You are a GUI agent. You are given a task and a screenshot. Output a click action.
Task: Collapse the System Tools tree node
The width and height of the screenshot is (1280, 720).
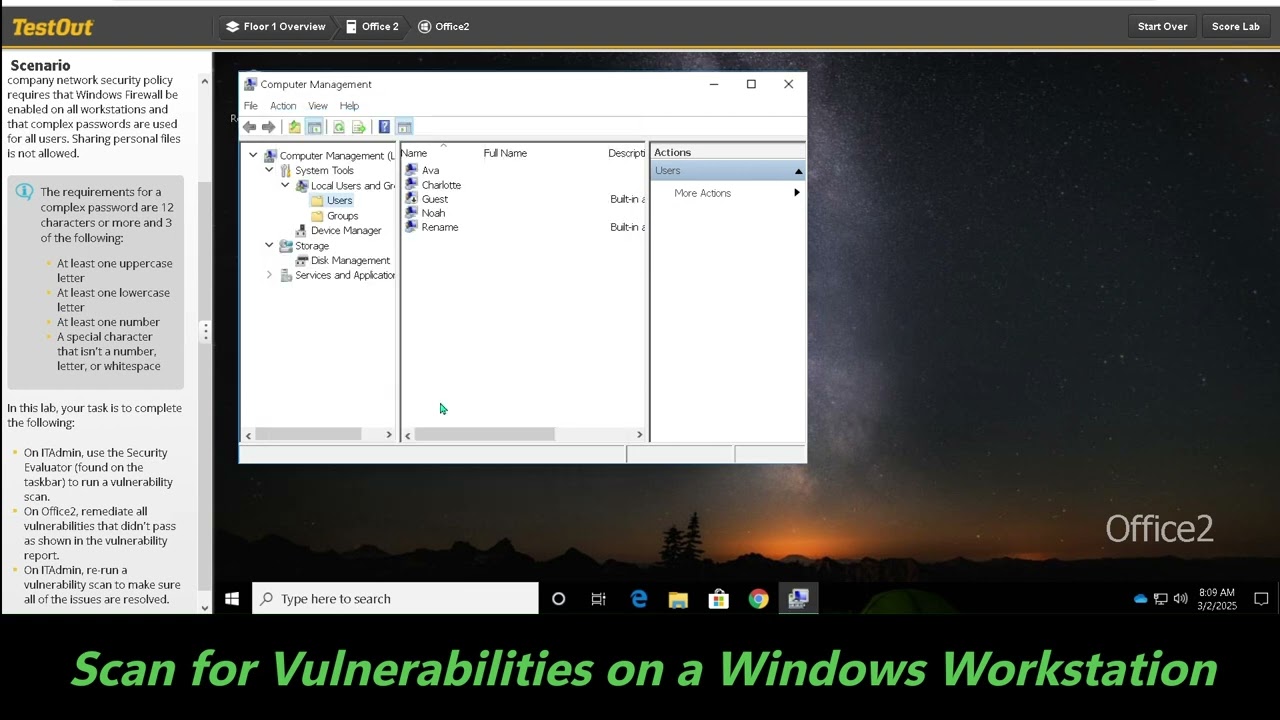[269, 170]
